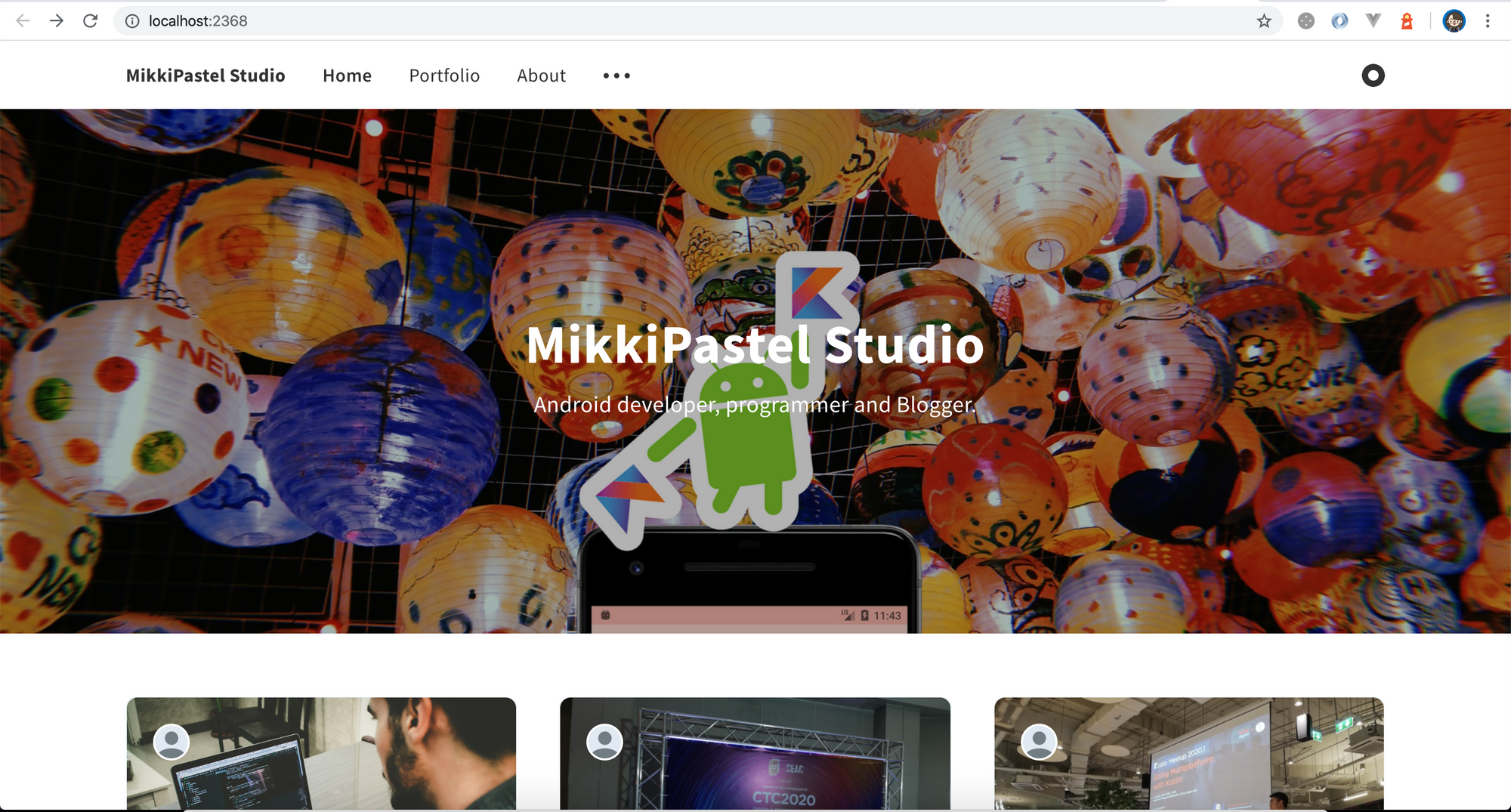
Task: Open the orange extension icon
Action: 1407,21
